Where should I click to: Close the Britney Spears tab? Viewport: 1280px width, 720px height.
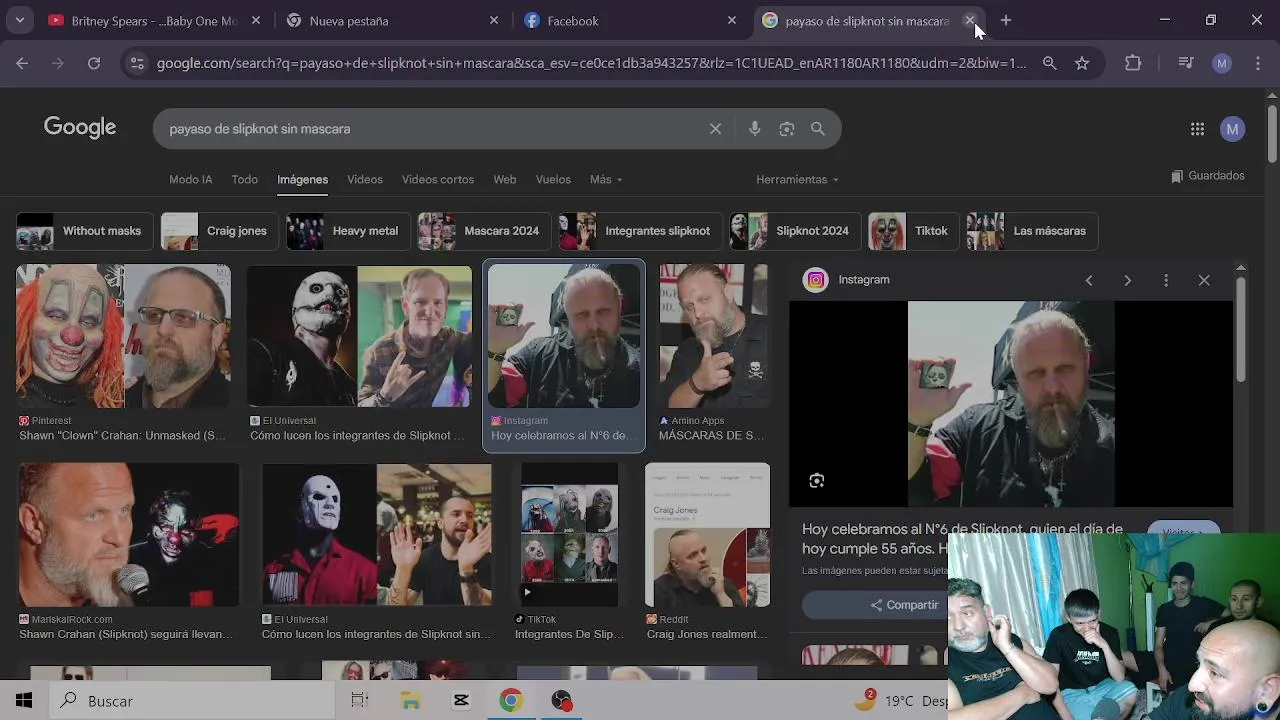[x=256, y=20]
